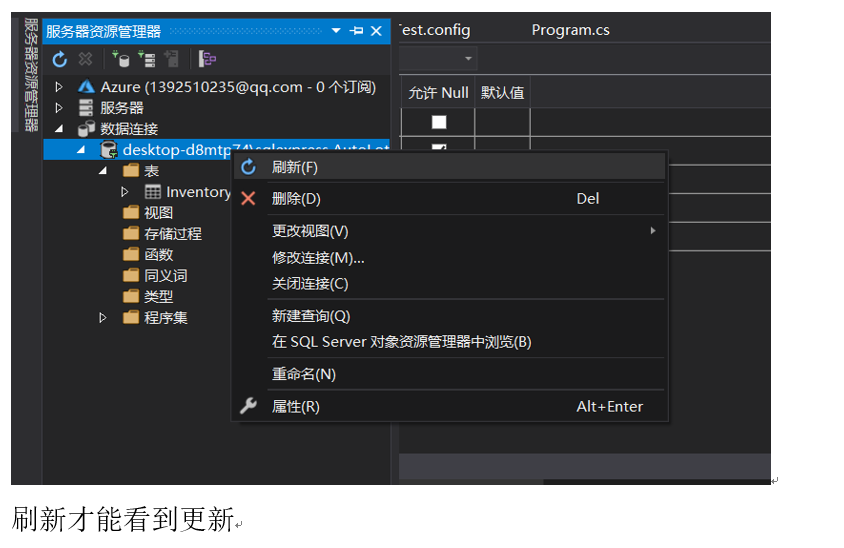Viewport: 844px width, 548px height.
Task: Click the 默认值 column header
Action: point(502,93)
